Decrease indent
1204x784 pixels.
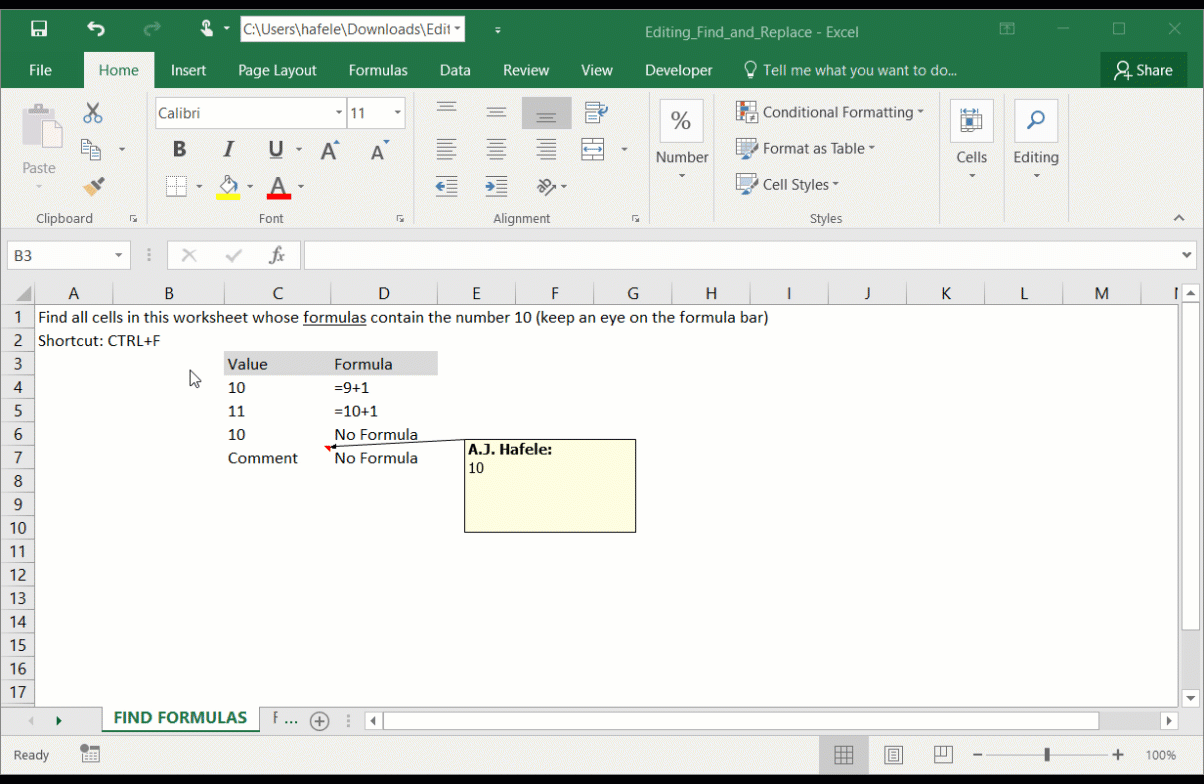446,186
